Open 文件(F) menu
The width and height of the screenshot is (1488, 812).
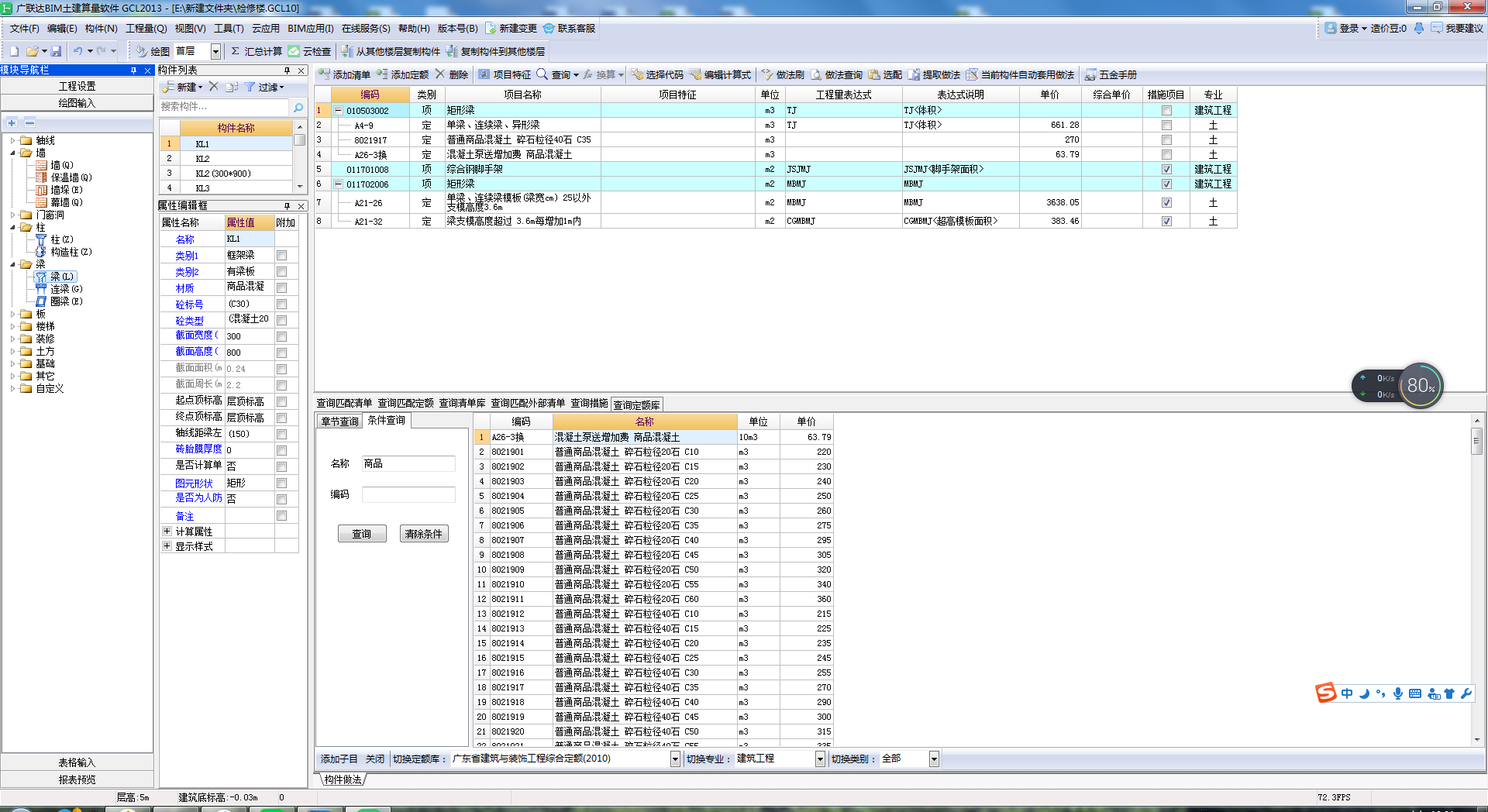[24, 29]
